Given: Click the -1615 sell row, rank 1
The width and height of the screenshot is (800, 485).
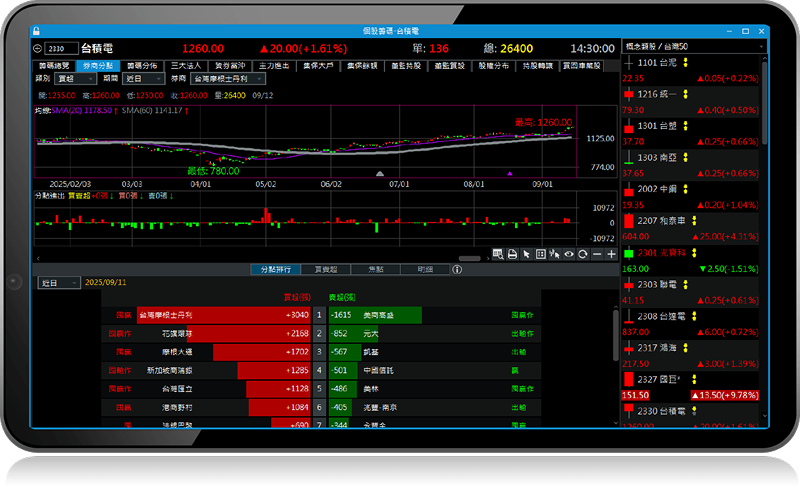Looking at the screenshot, I should 435,315.
